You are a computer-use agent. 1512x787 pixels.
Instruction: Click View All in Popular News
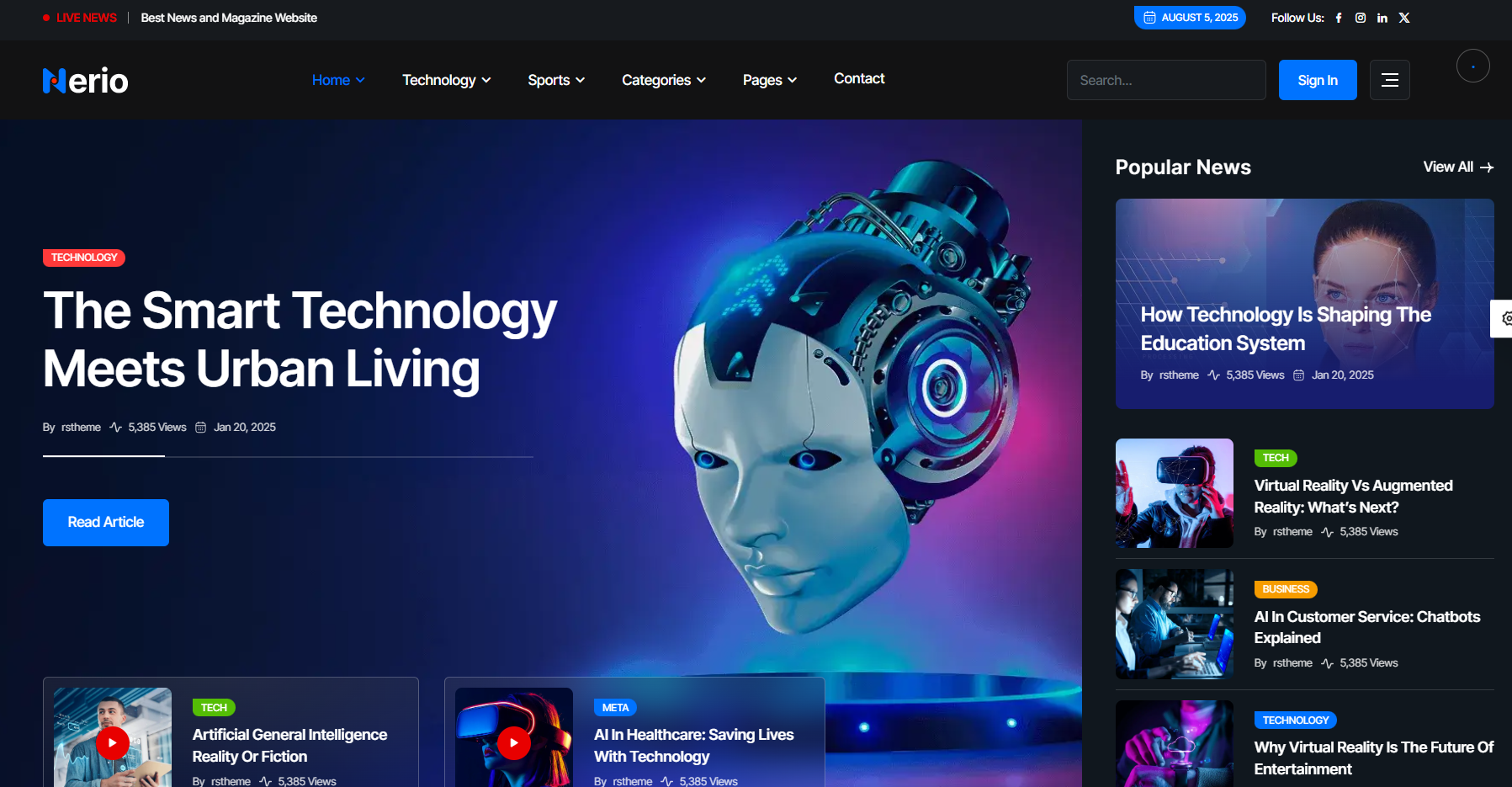click(x=1457, y=167)
